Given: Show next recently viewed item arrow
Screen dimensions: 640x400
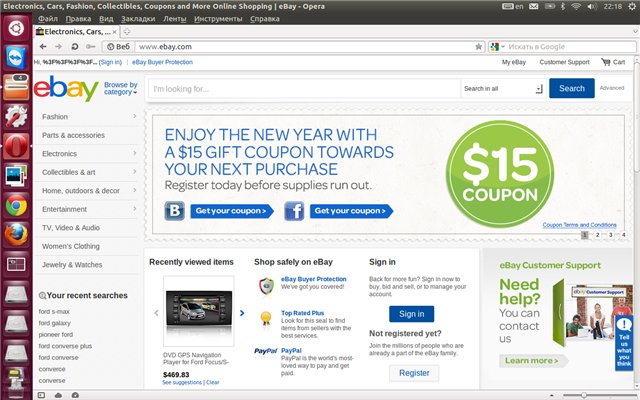Looking at the screenshot, I should coord(242,313).
